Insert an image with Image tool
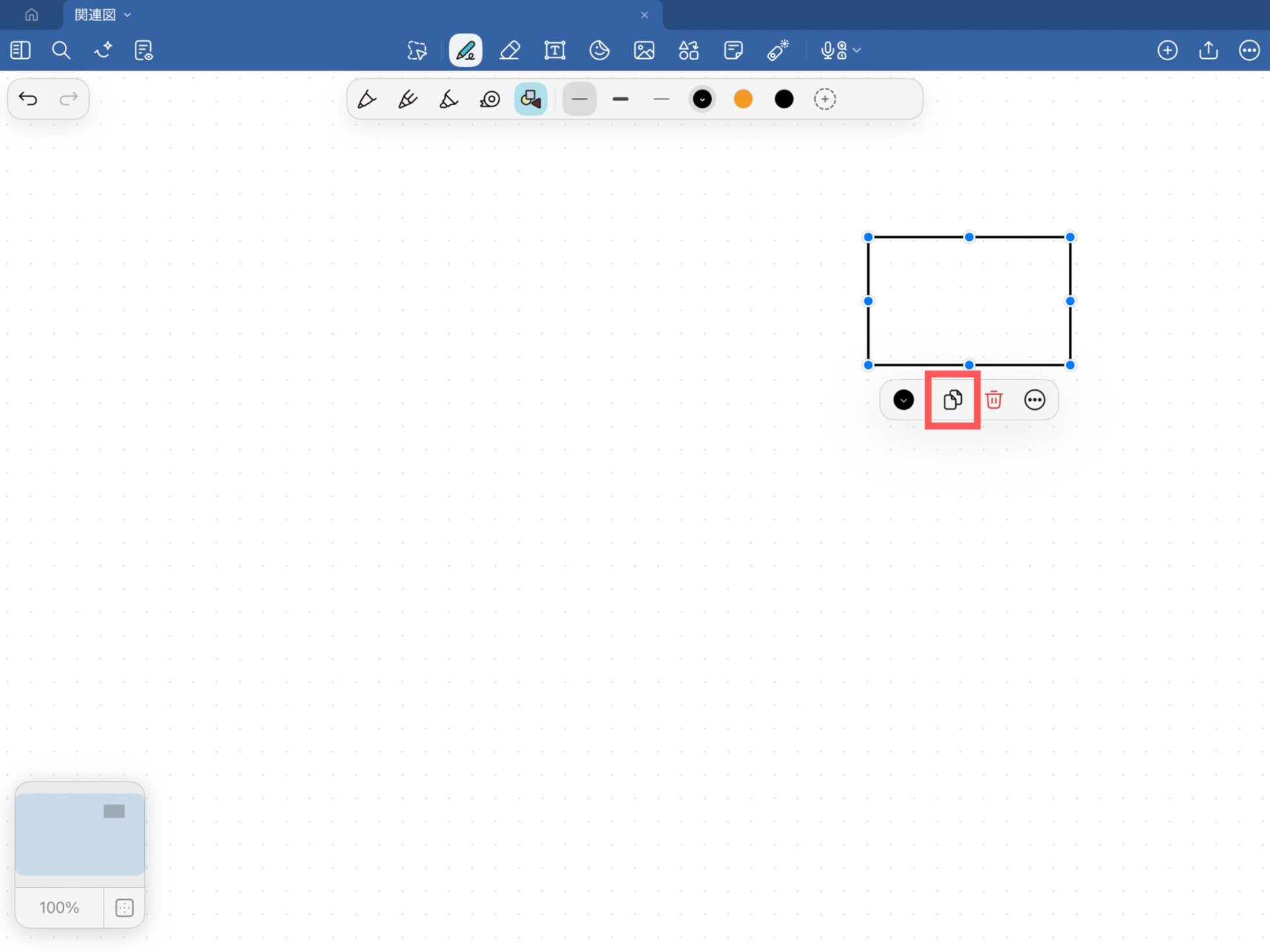 click(x=644, y=50)
